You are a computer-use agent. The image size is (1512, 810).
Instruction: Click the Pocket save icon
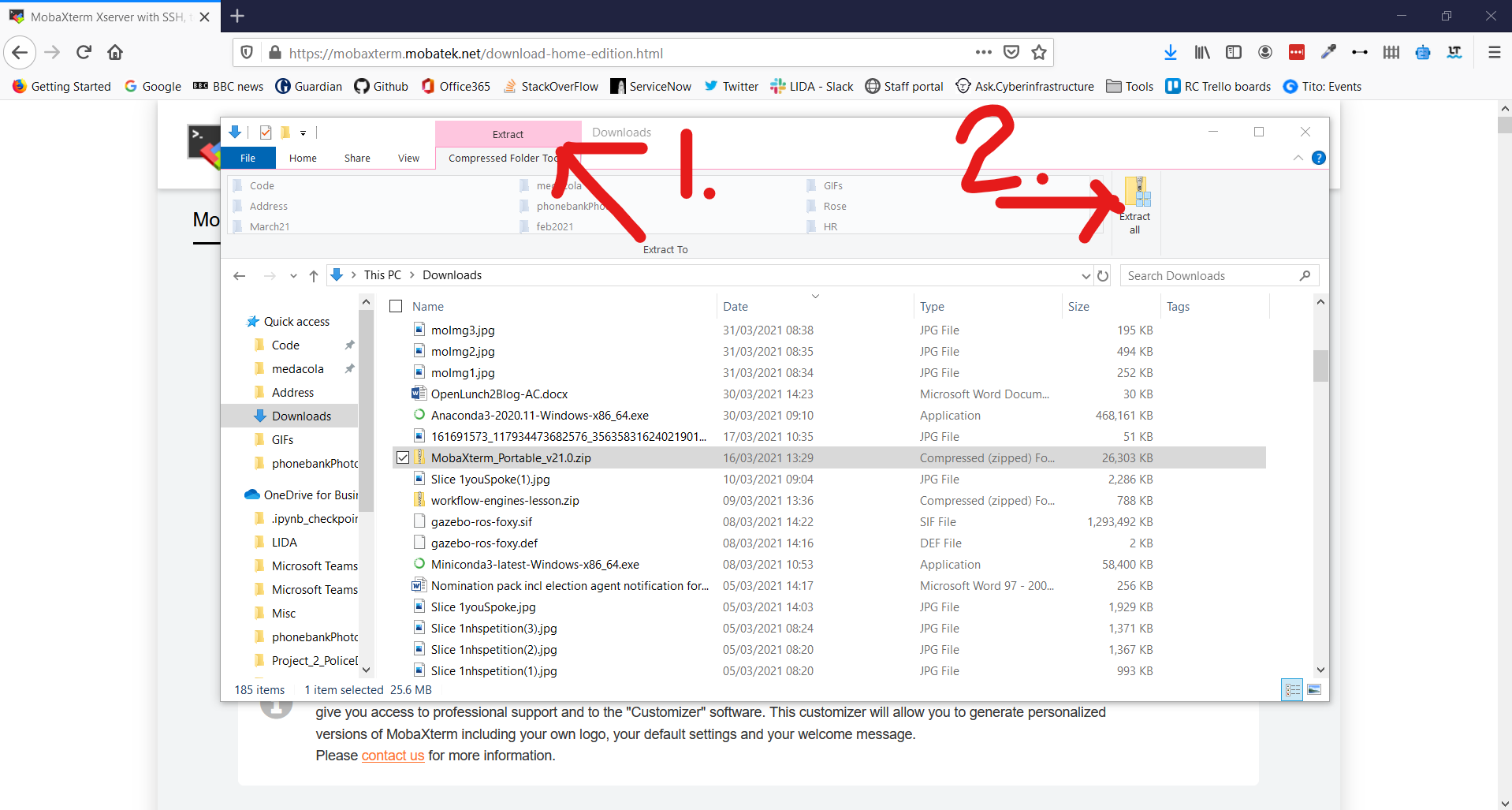tap(1011, 53)
